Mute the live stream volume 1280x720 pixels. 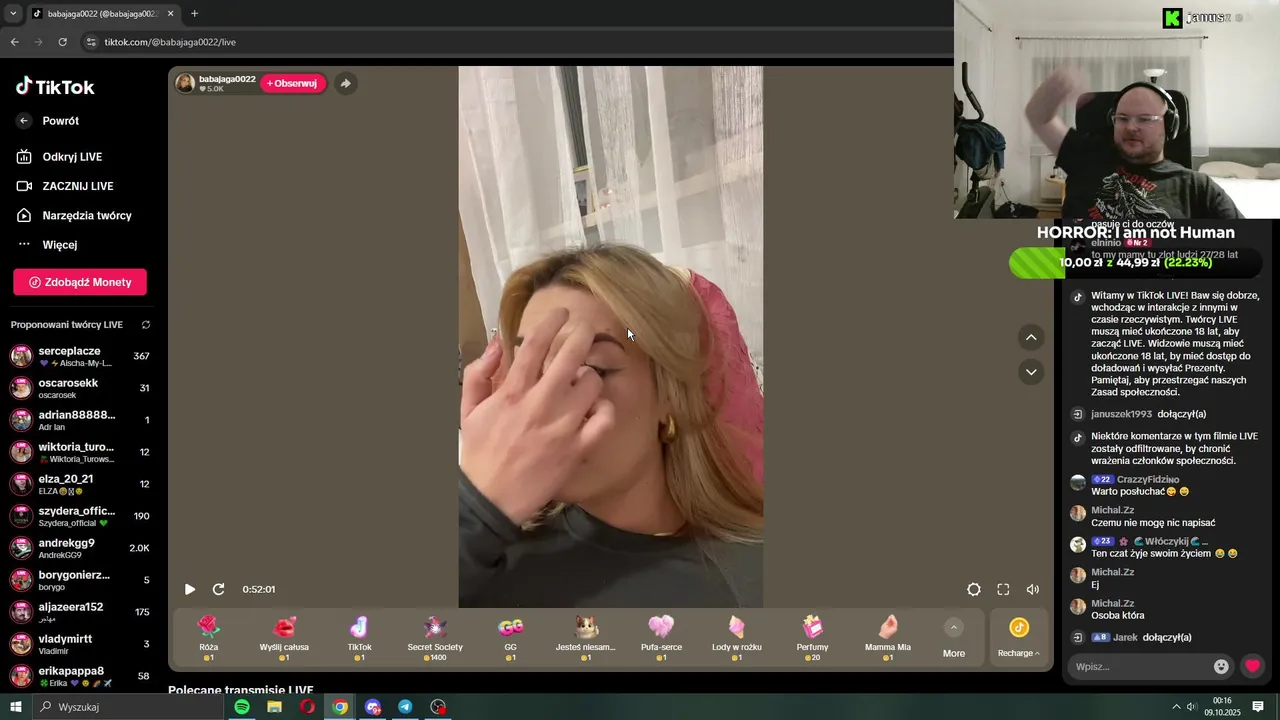click(x=1033, y=589)
